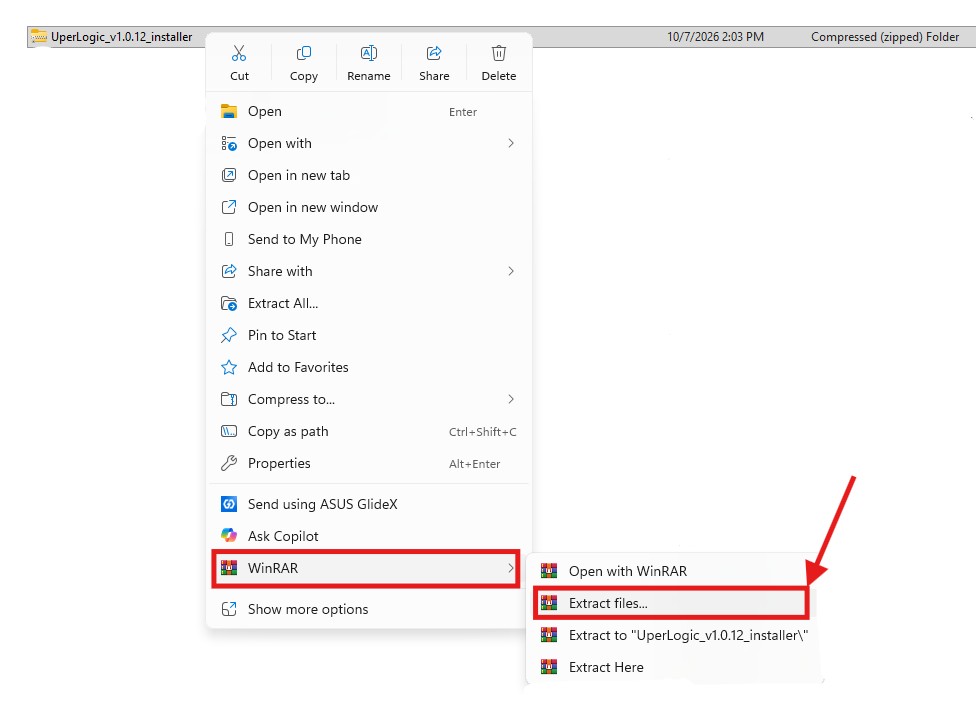The image size is (979, 710).
Task: Click the star icon for Add to Favorites
Action: coord(229,367)
